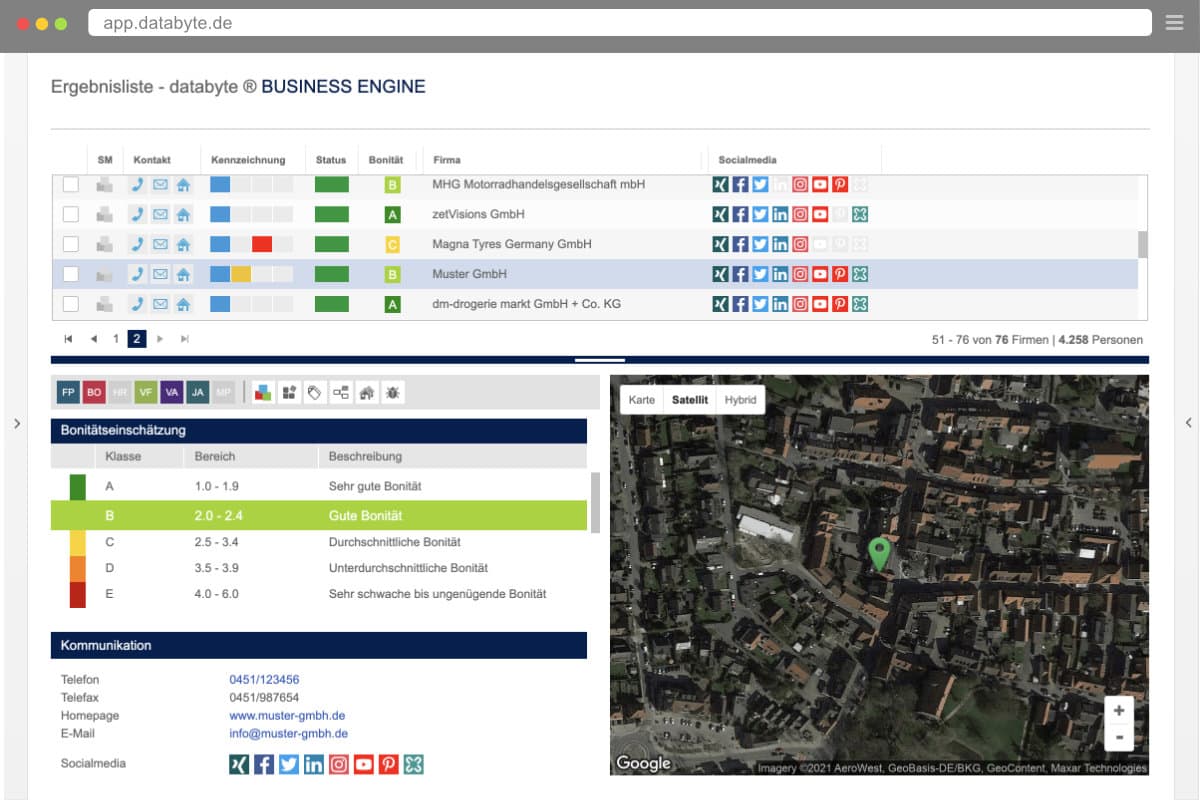
Task: Open the BO module button
Action: point(94,393)
